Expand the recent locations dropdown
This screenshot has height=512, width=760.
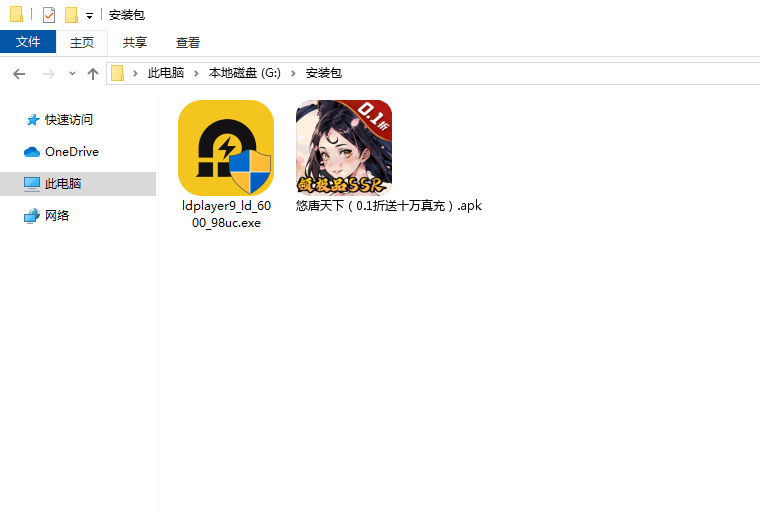click(x=72, y=74)
